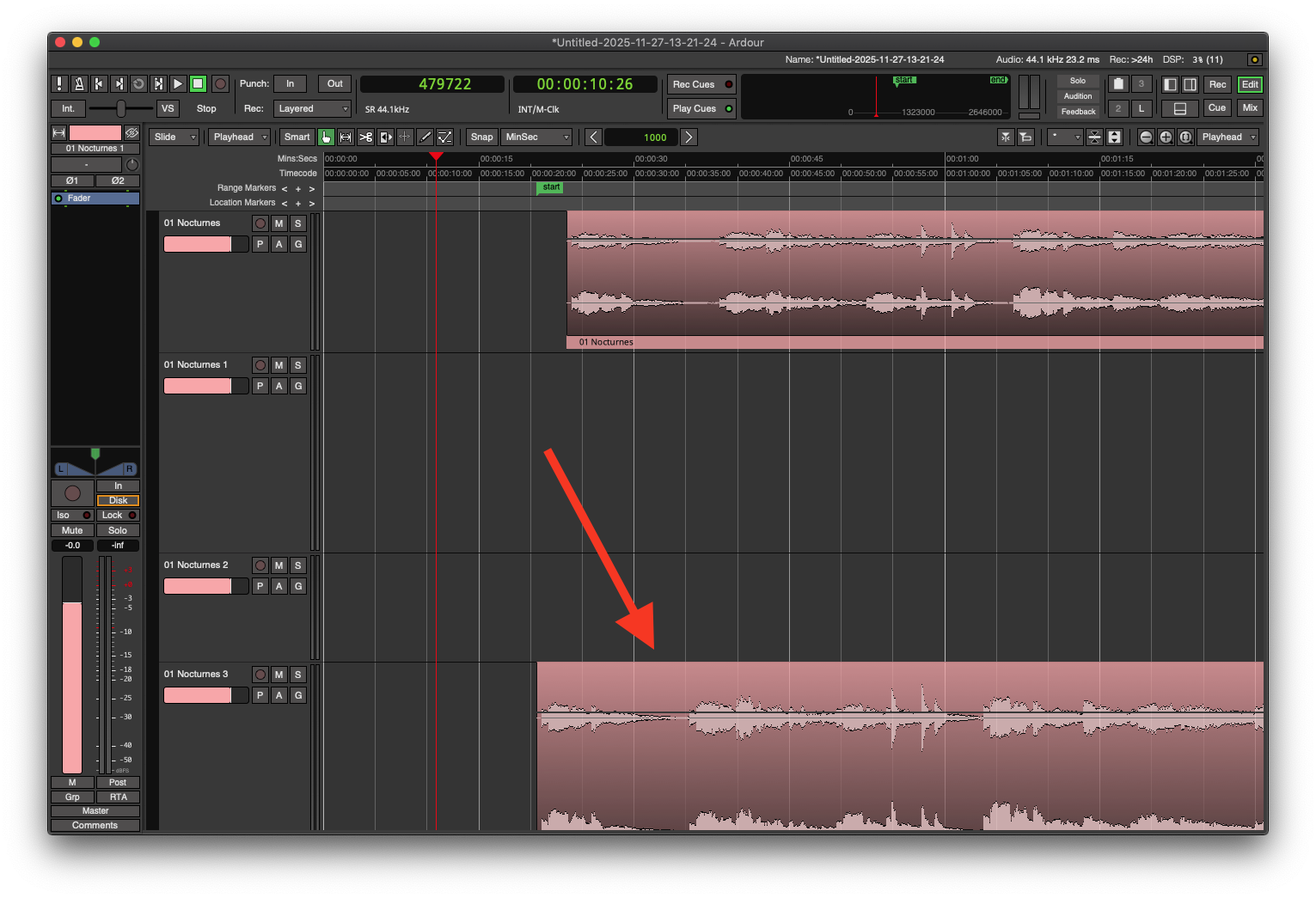Mute the 01 Nocturnes 1 track

[279, 365]
